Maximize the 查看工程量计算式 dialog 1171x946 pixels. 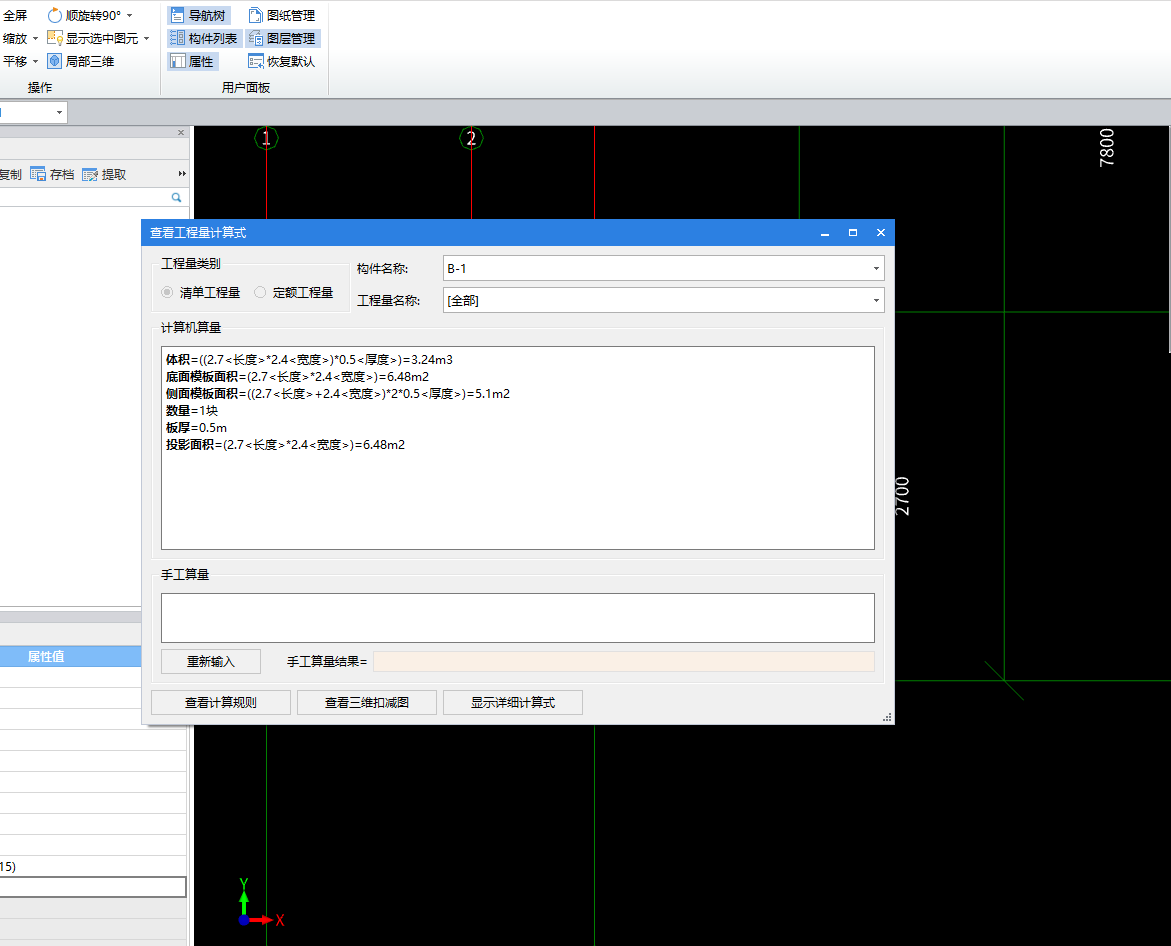(x=853, y=233)
